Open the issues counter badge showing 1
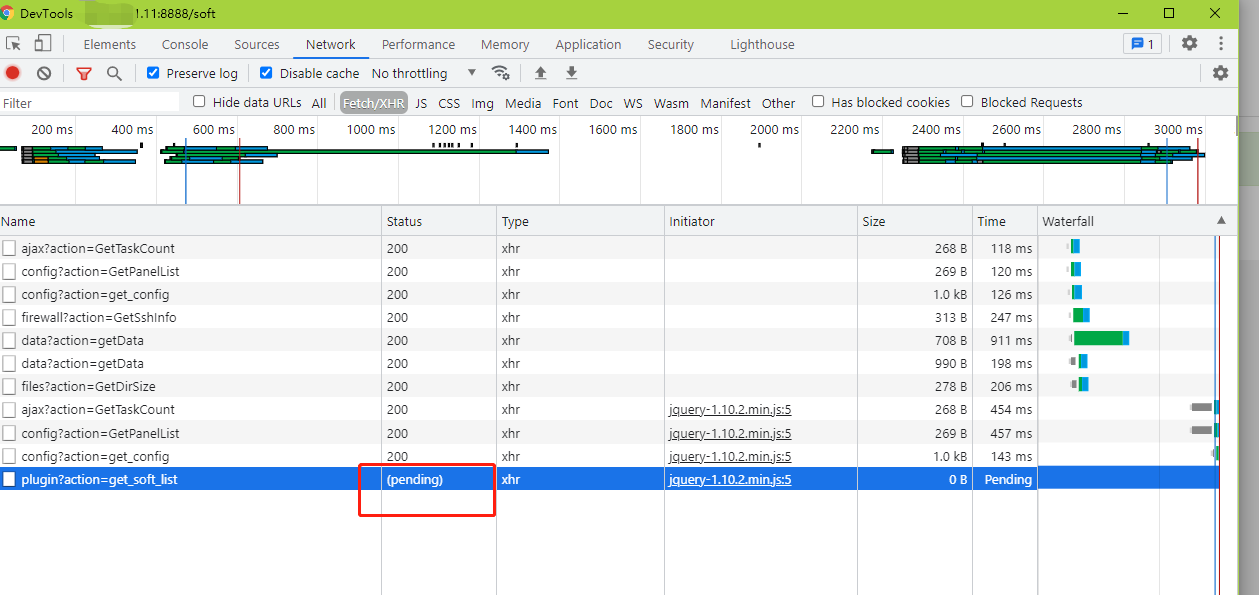Image resolution: width=1259 pixels, height=595 pixels. click(1142, 43)
